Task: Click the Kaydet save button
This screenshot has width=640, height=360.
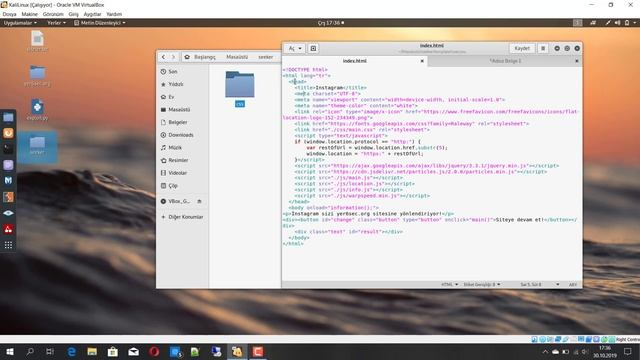Action: click(522, 48)
